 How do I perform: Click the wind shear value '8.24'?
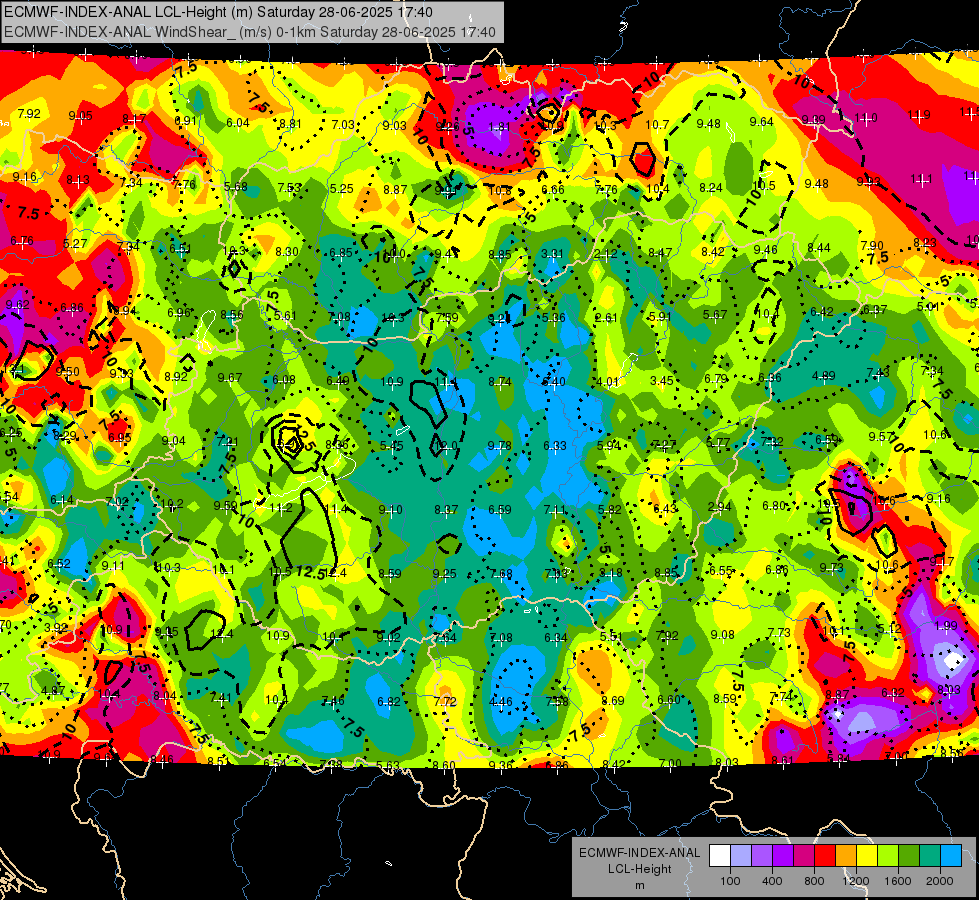click(x=711, y=187)
